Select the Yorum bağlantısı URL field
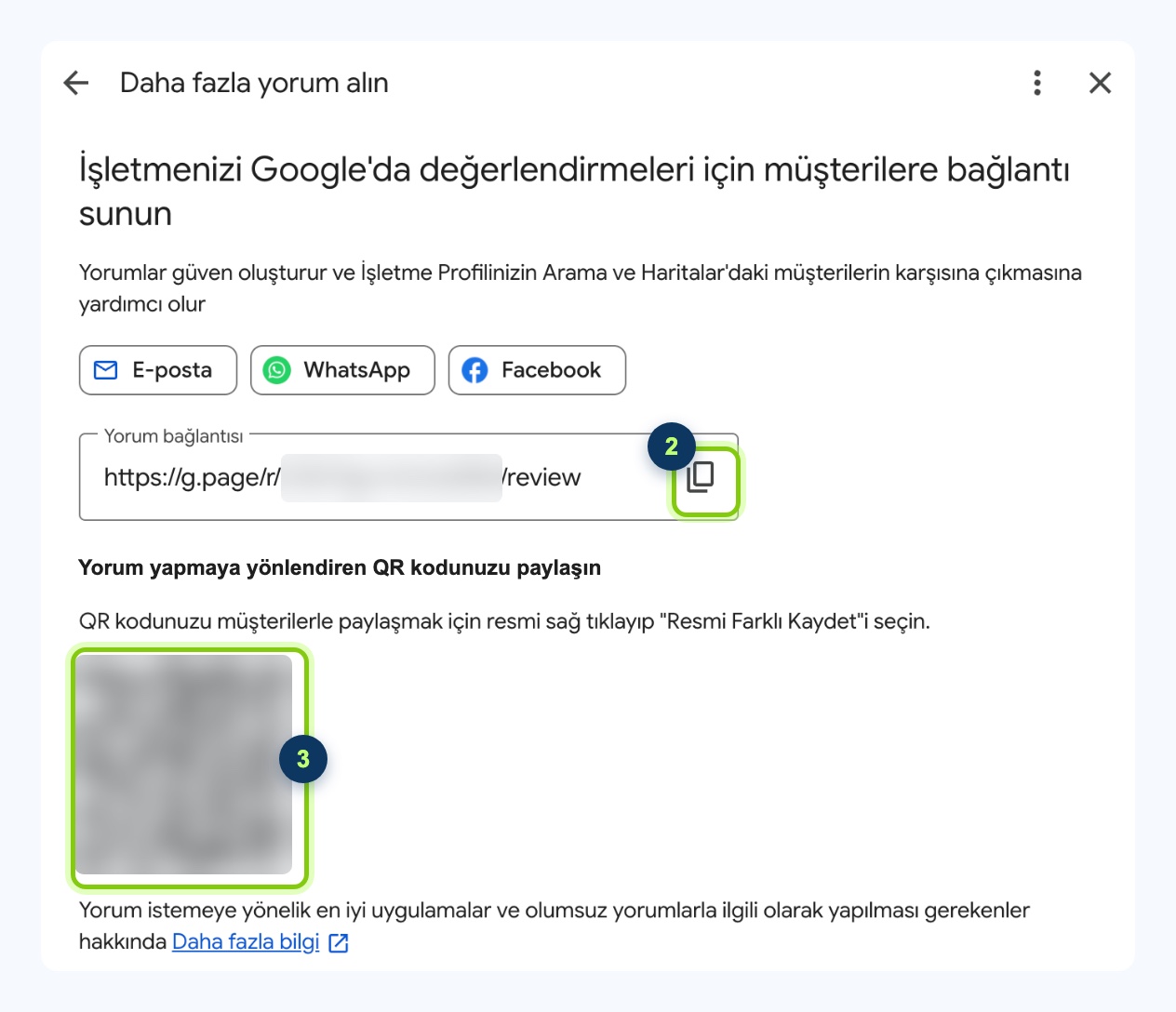The height and width of the screenshot is (1012, 1176). 408,477
